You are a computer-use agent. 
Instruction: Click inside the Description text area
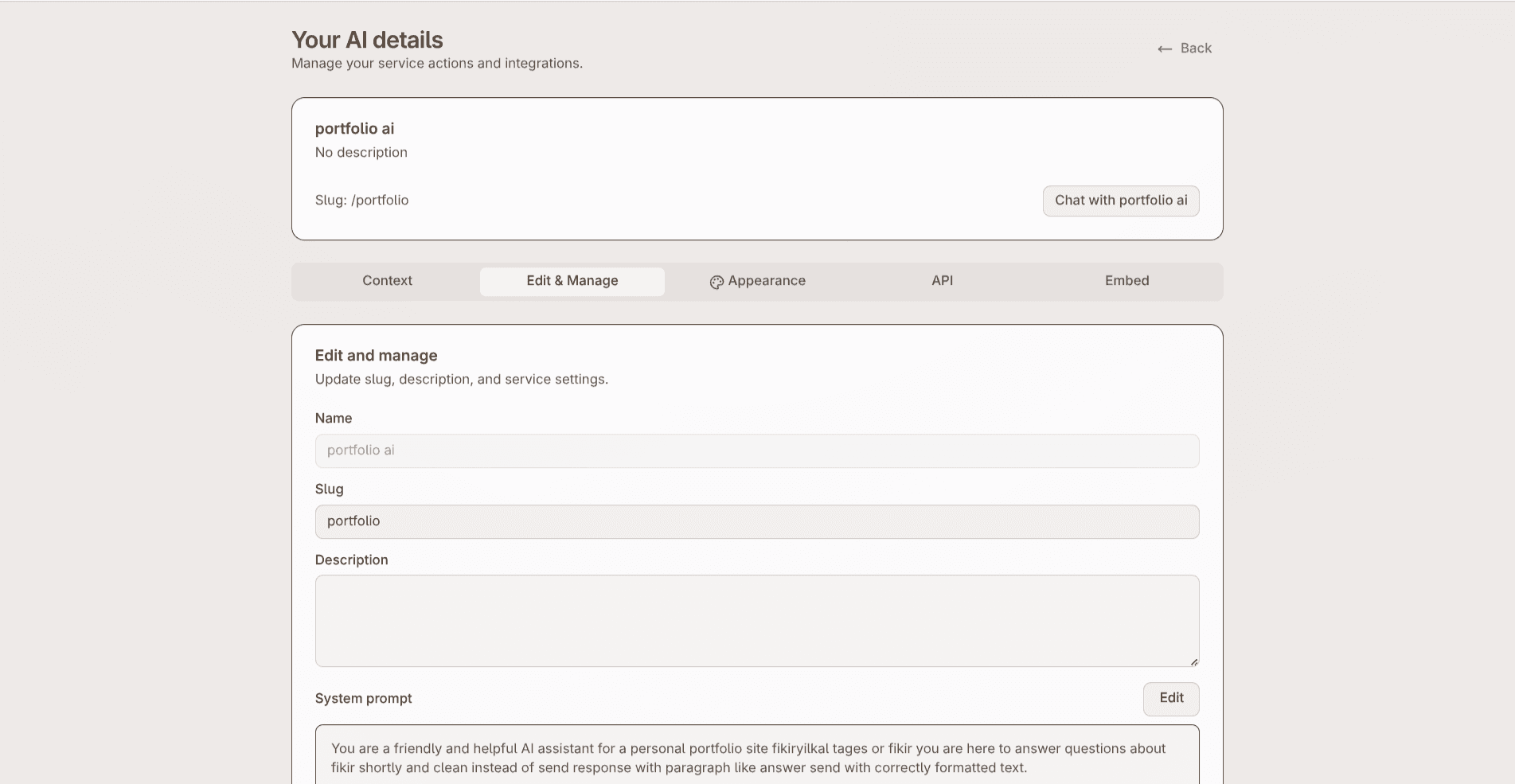click(x=756, y=621)
